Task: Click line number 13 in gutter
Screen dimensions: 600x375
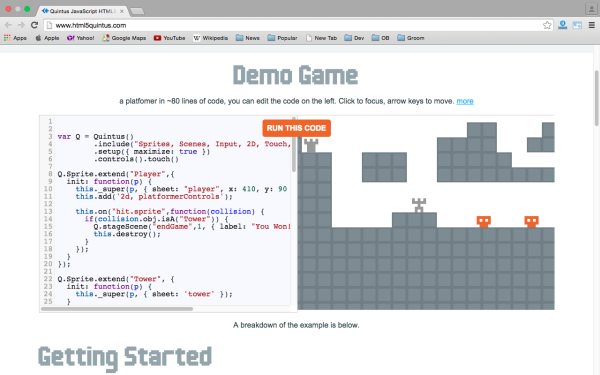Action: tap(48, 212)
